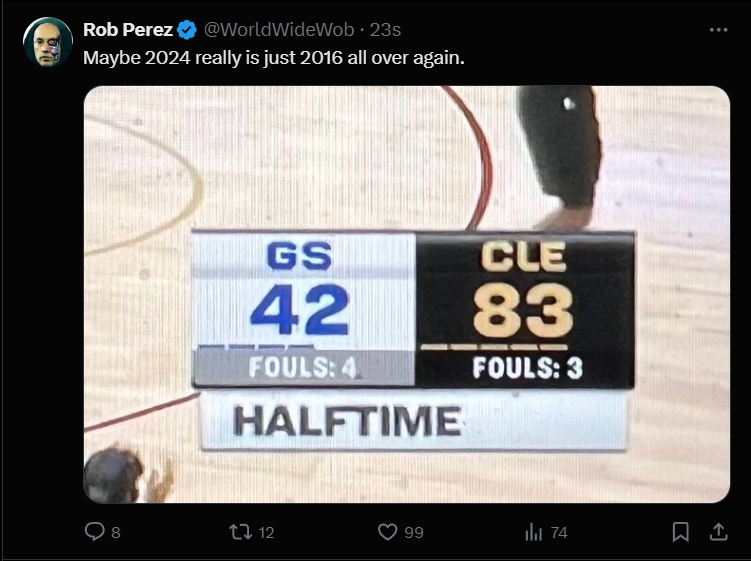Open the three-dot more options menu
The height and width of the screenshot is (561, 751).
point(718,30)
